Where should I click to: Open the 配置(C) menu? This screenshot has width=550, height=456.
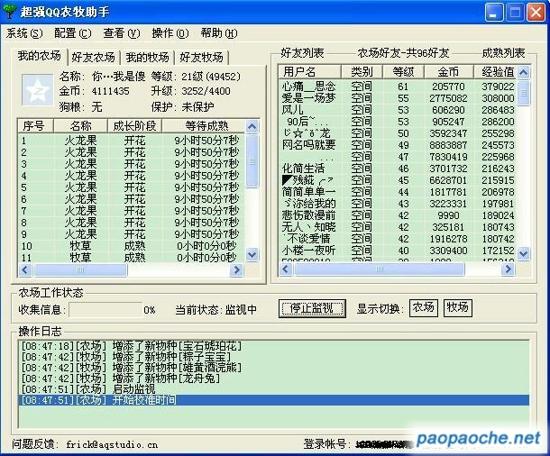coord(73,33)
